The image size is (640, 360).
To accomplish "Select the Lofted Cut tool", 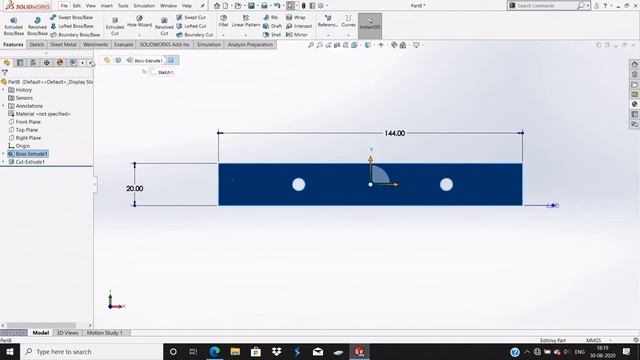I will pos(191,26).
